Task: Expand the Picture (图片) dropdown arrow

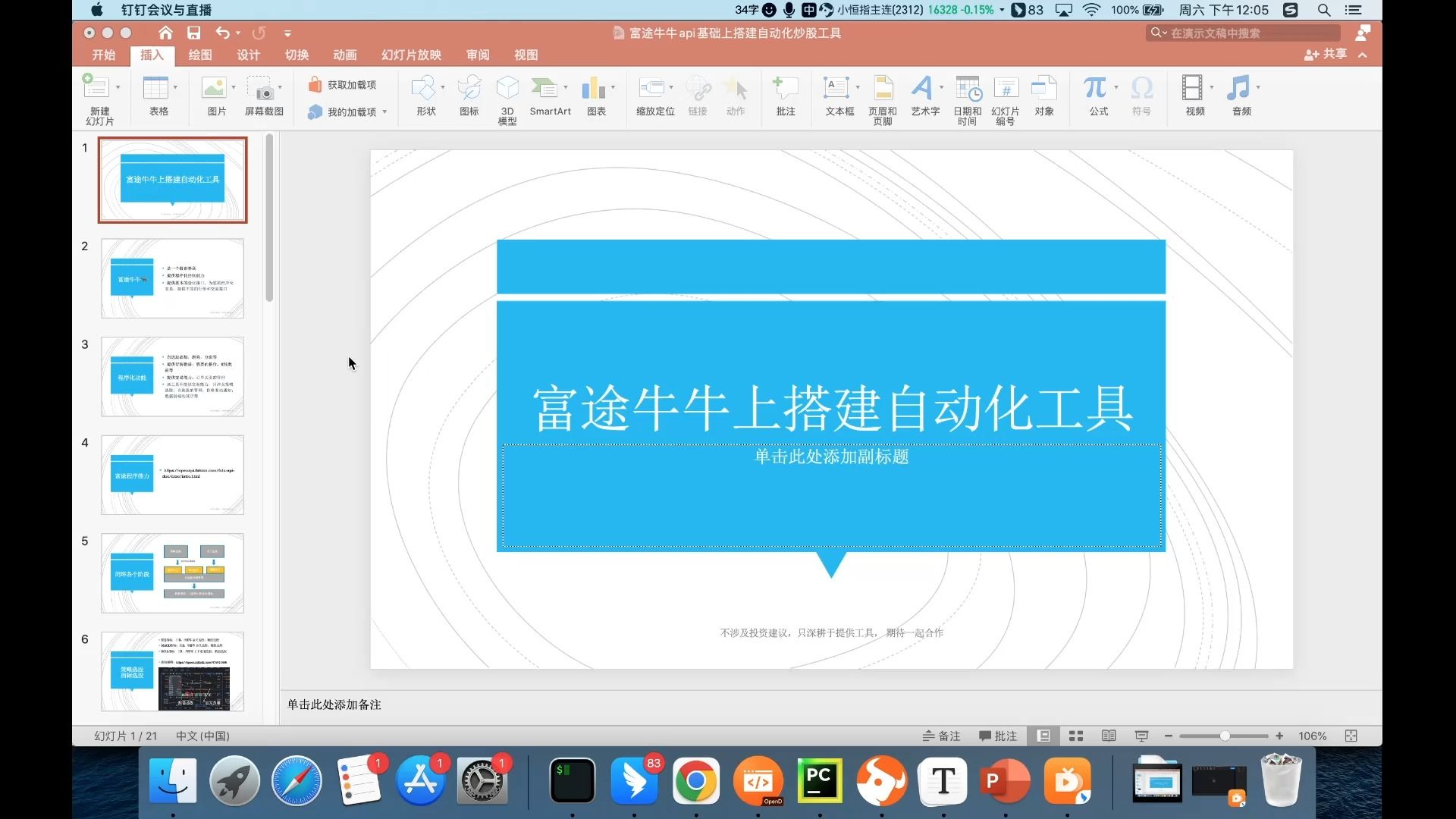Action: [x=234, y=88]
